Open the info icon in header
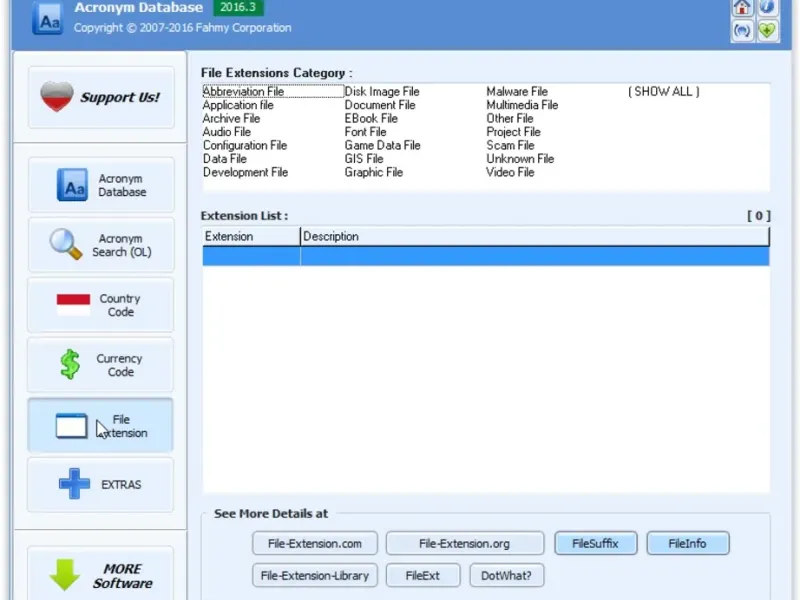The height and width of the screenshot is (600, 800). [x=767, y=7]
